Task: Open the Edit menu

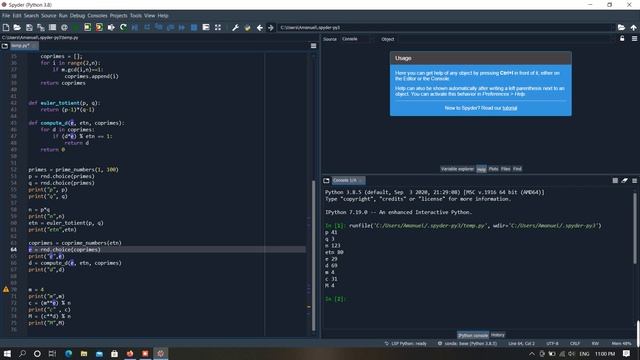Action: click(17, 16)
